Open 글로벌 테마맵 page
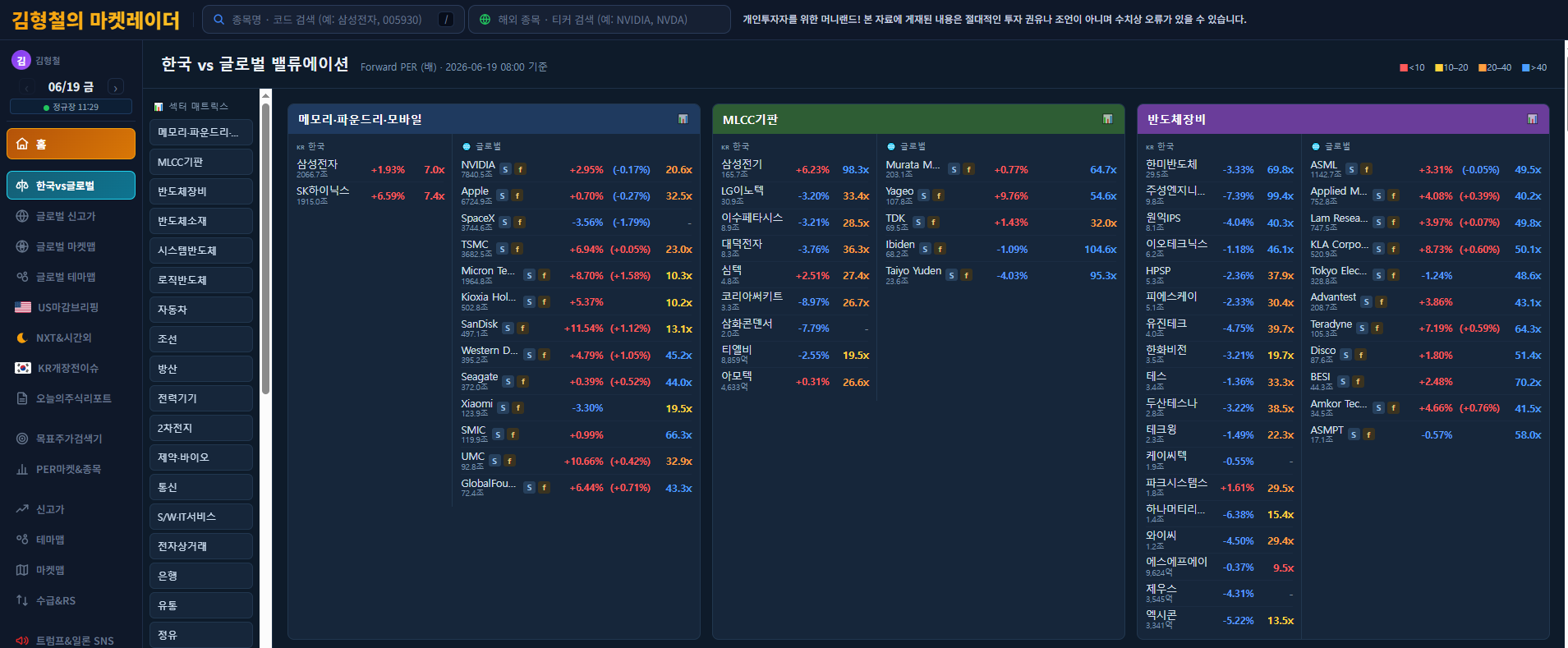This screenshot has width=1568, height=648. pyautogui.click(x=71, y=277)
